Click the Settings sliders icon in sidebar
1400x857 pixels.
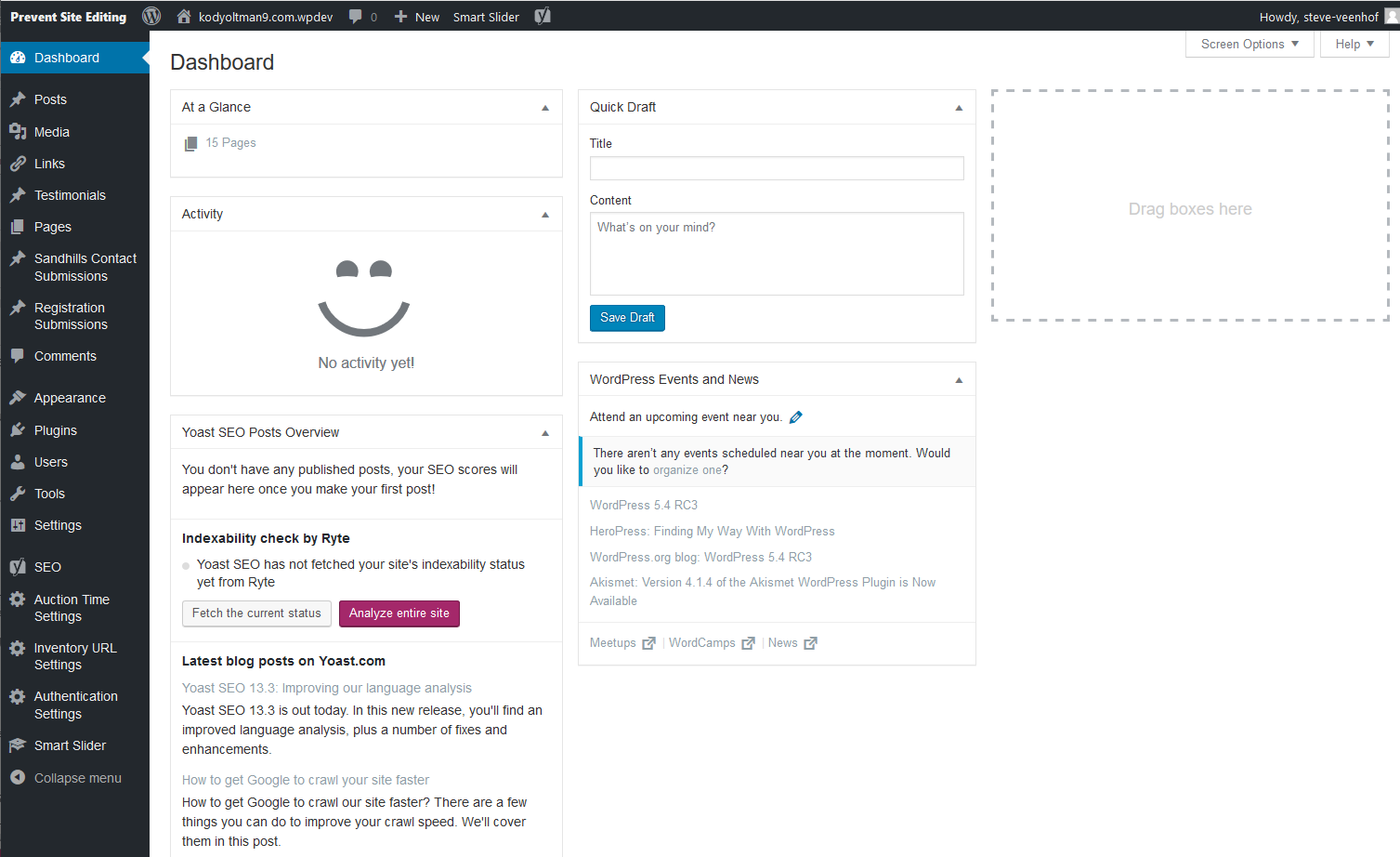[x=18, y=525]
